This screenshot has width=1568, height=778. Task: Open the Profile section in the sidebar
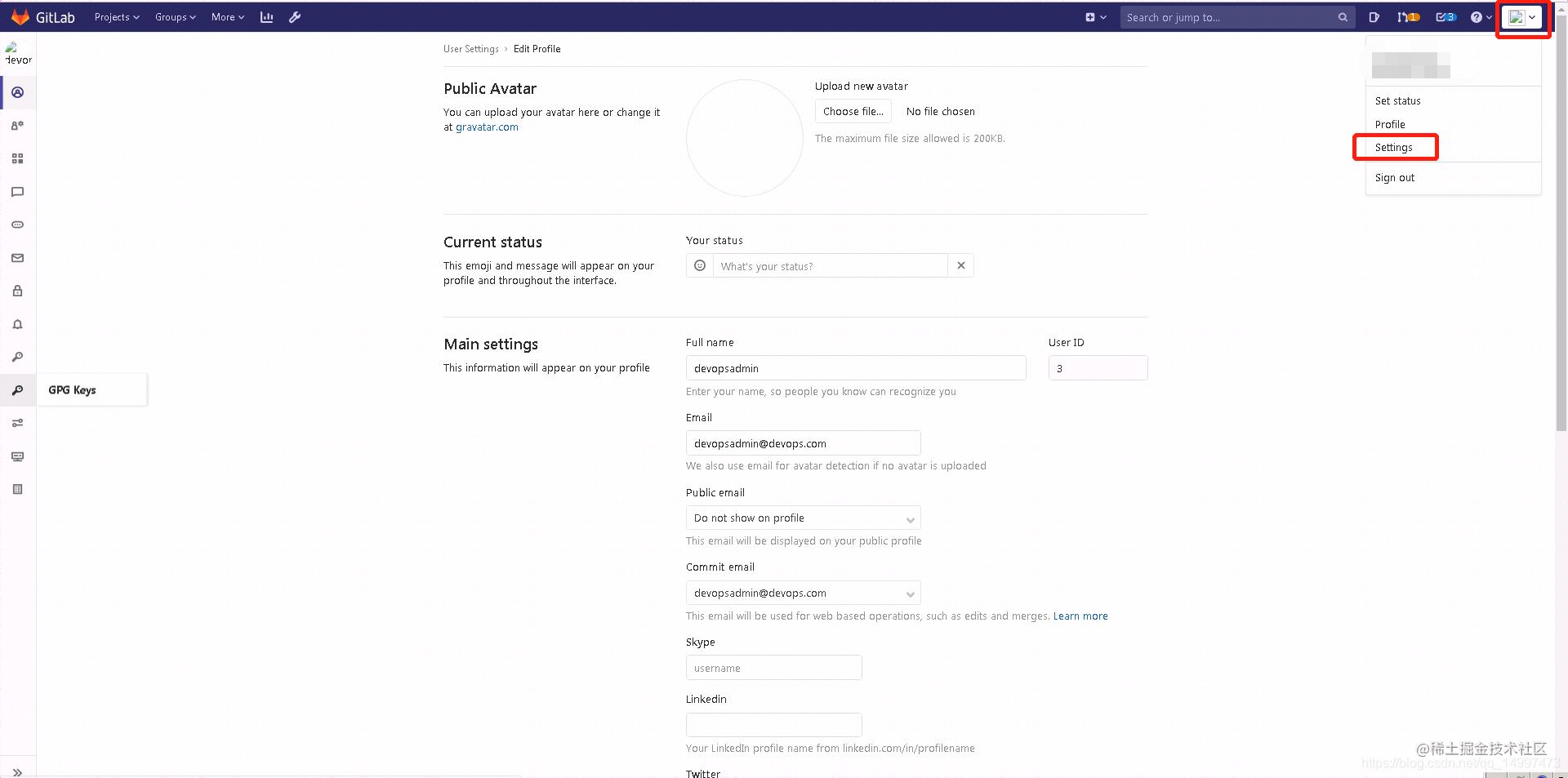(18, 92)
